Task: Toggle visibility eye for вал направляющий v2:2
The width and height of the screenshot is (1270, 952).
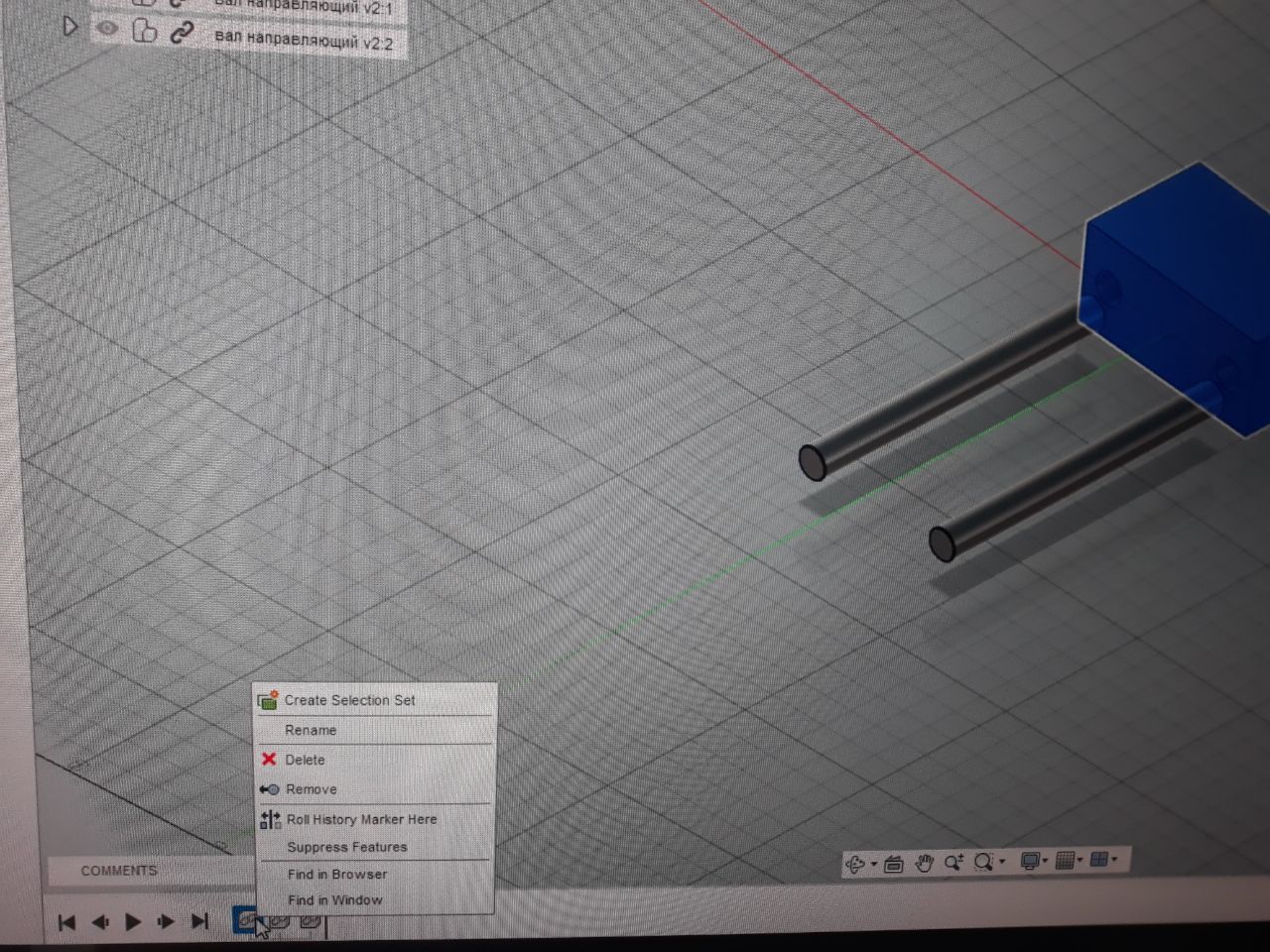Action: 107,28
